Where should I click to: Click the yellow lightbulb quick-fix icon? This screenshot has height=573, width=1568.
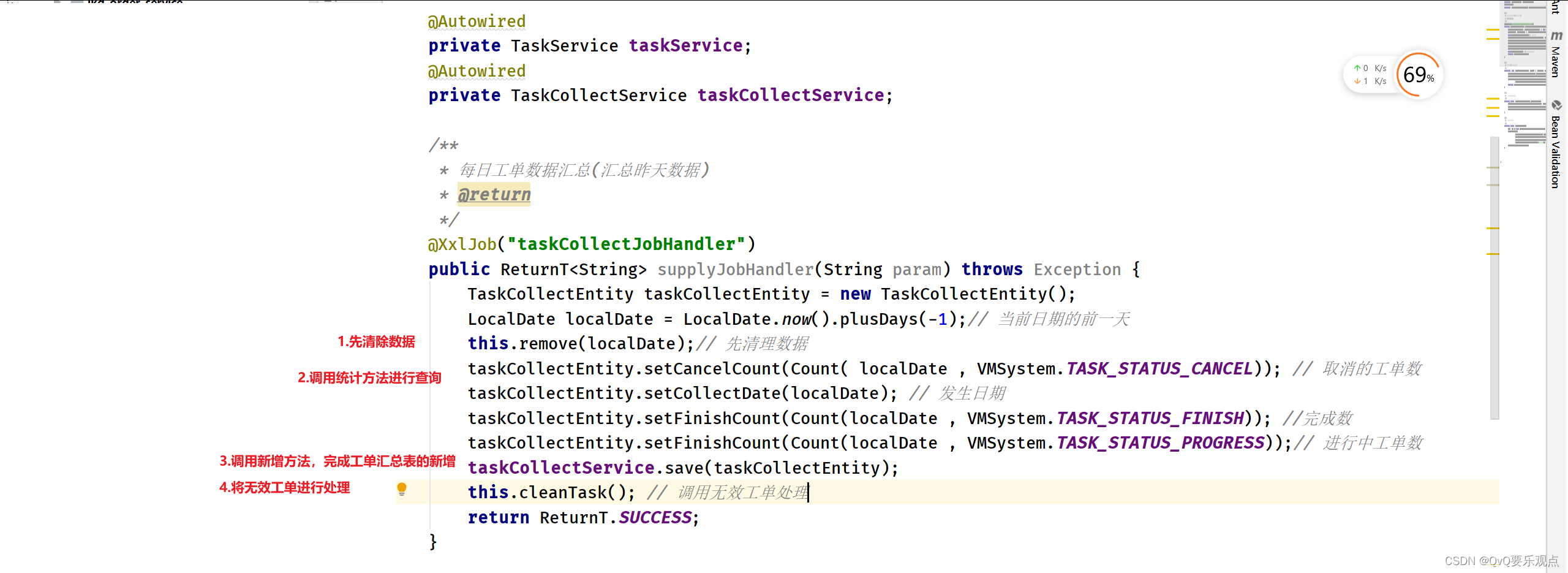[x=402, y=489]
